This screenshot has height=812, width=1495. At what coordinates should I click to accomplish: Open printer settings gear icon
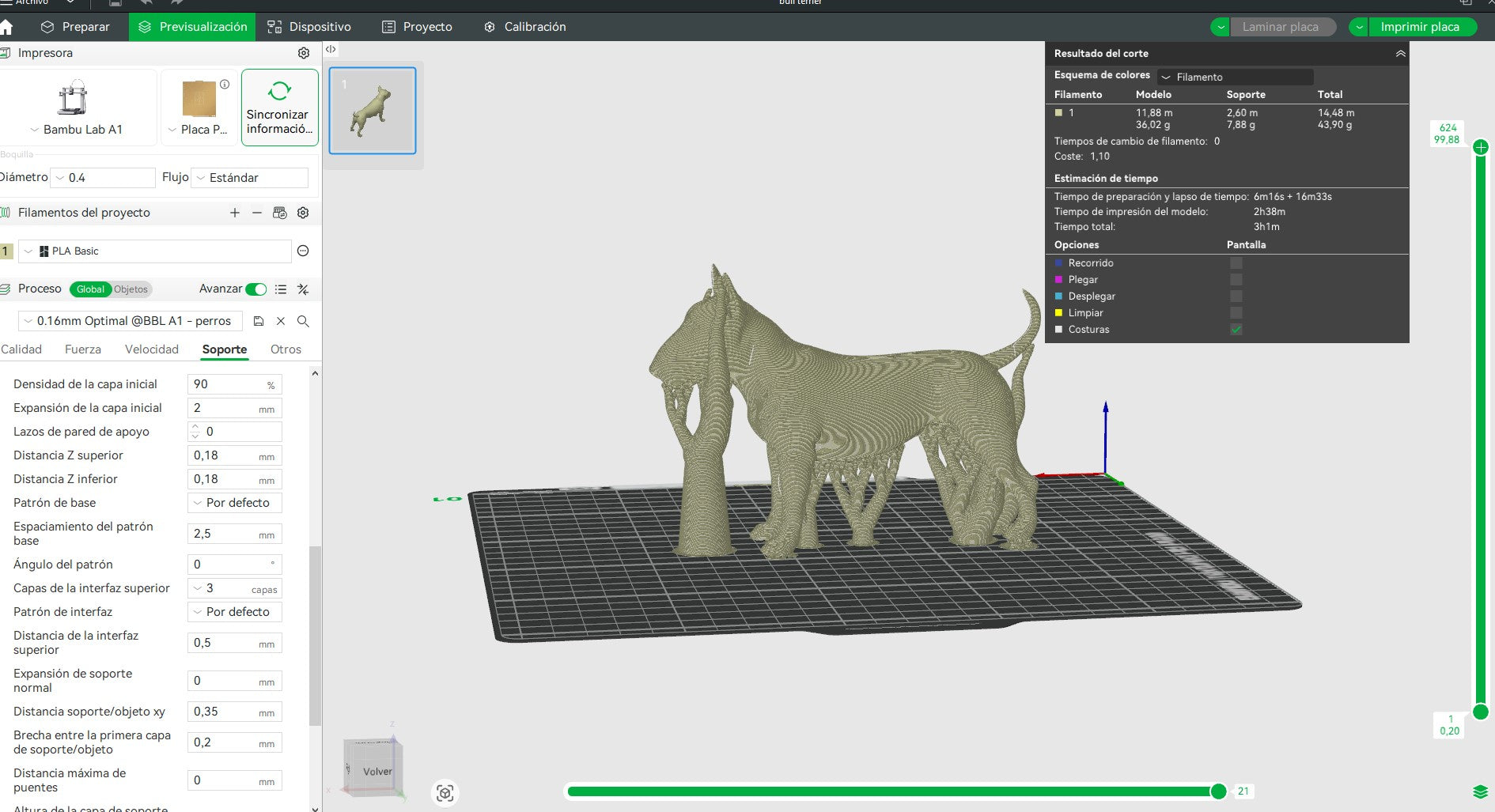(304, 53)
